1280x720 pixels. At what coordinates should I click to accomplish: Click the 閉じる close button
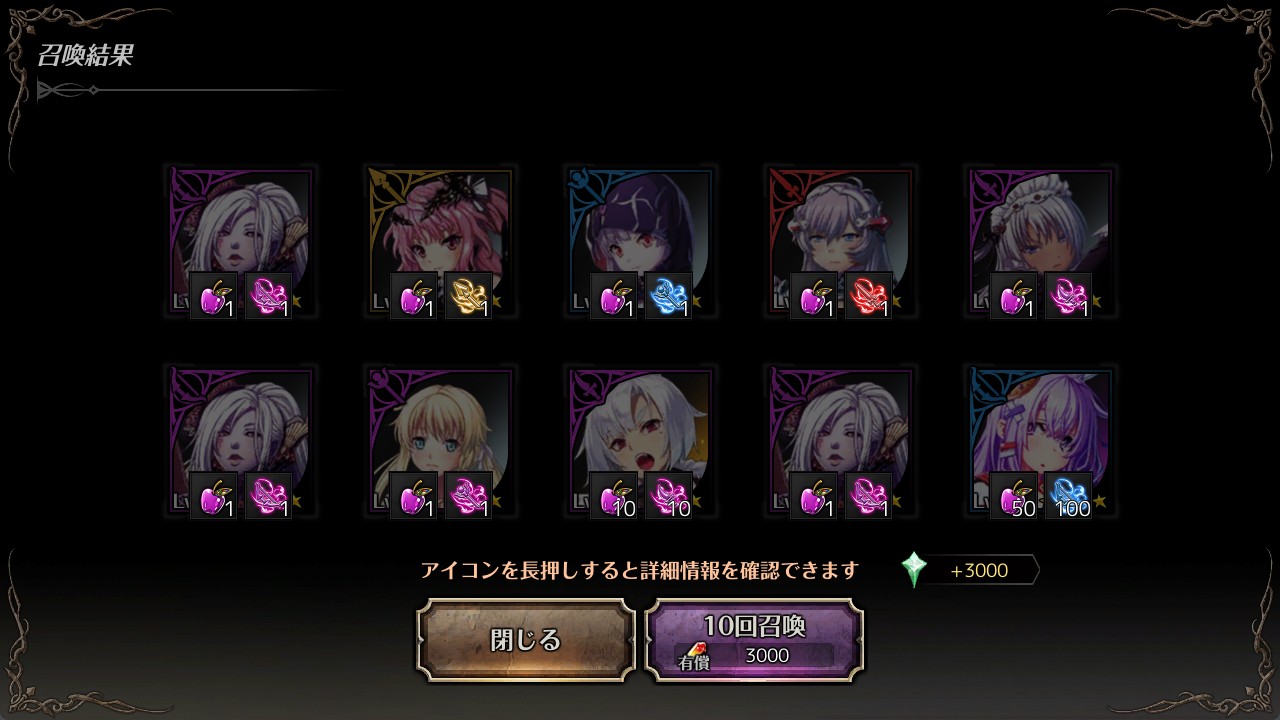526,640
